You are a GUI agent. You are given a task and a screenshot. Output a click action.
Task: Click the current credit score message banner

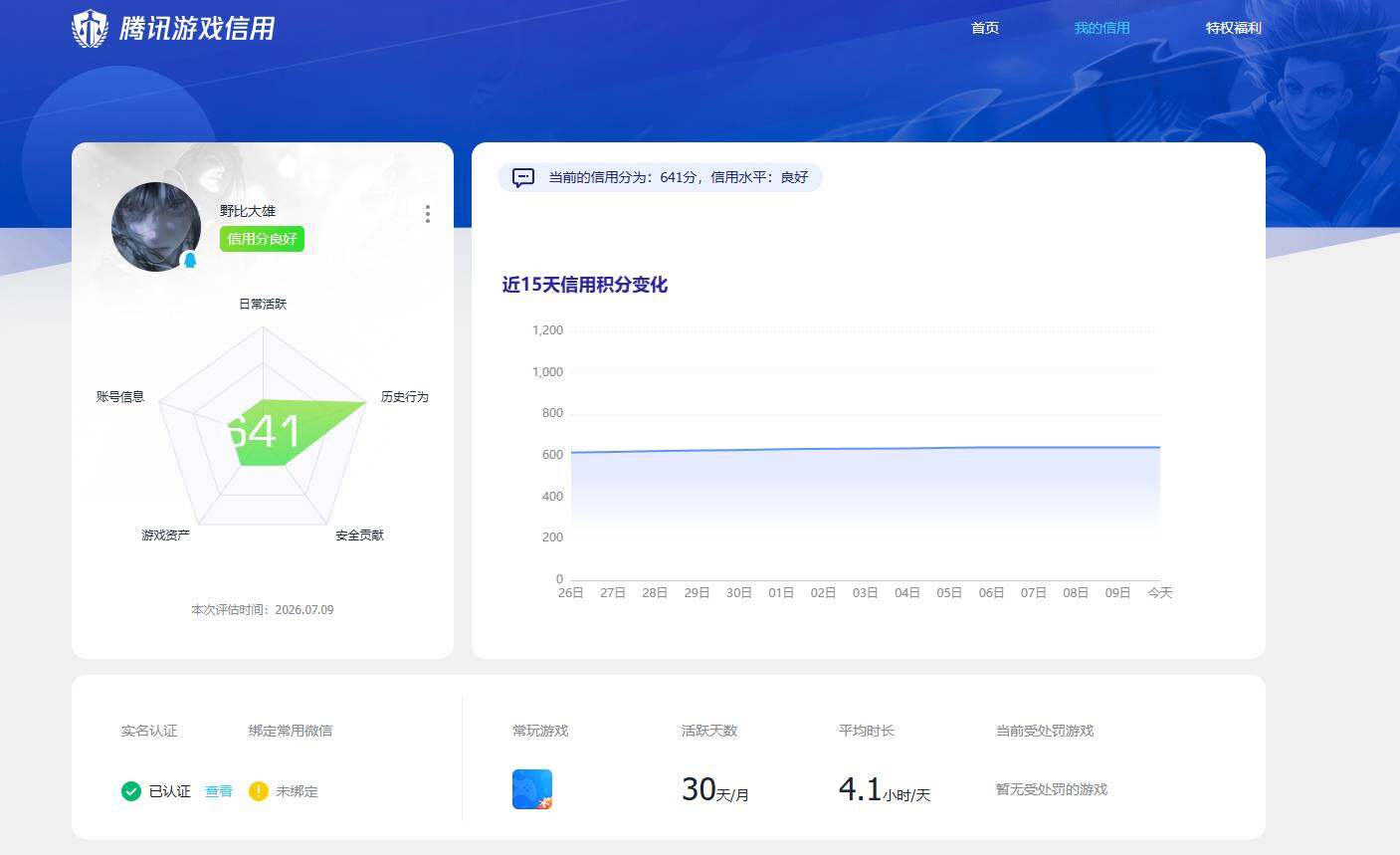(660, 177)
